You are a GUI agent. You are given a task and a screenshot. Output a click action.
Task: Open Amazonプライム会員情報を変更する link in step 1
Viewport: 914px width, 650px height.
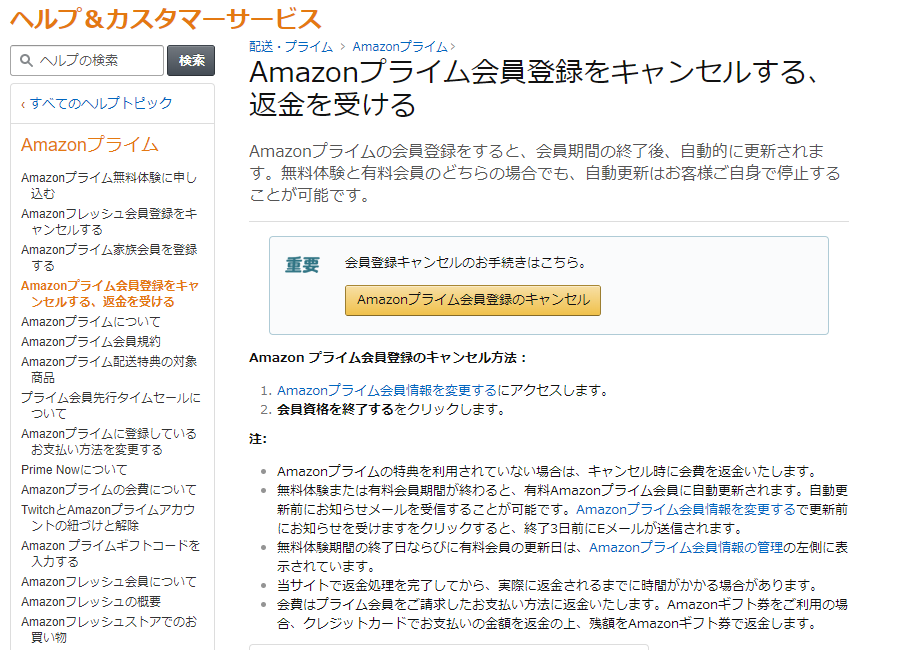(386, 391)
